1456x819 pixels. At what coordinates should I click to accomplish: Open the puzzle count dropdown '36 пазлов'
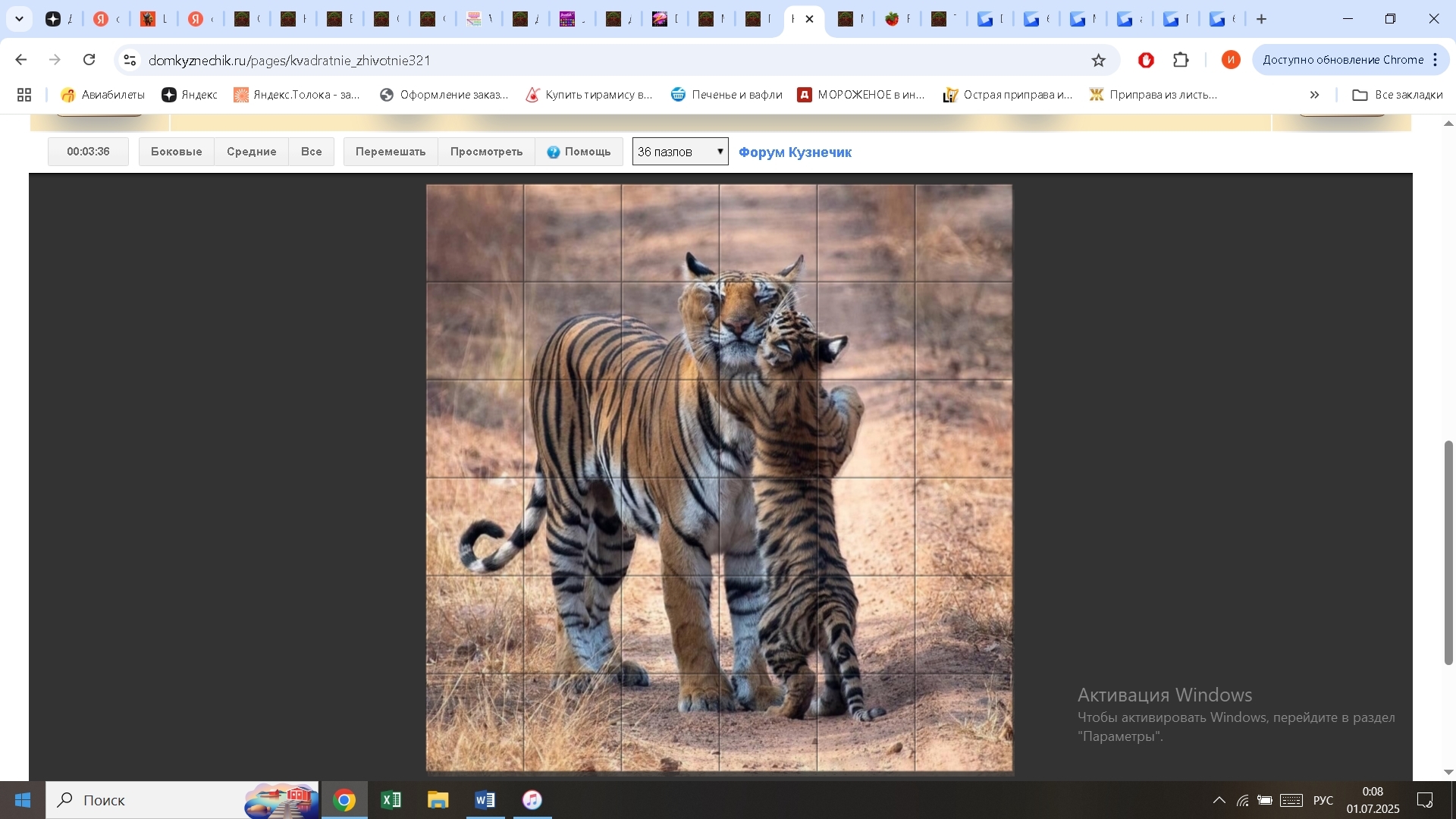(680, 152)
